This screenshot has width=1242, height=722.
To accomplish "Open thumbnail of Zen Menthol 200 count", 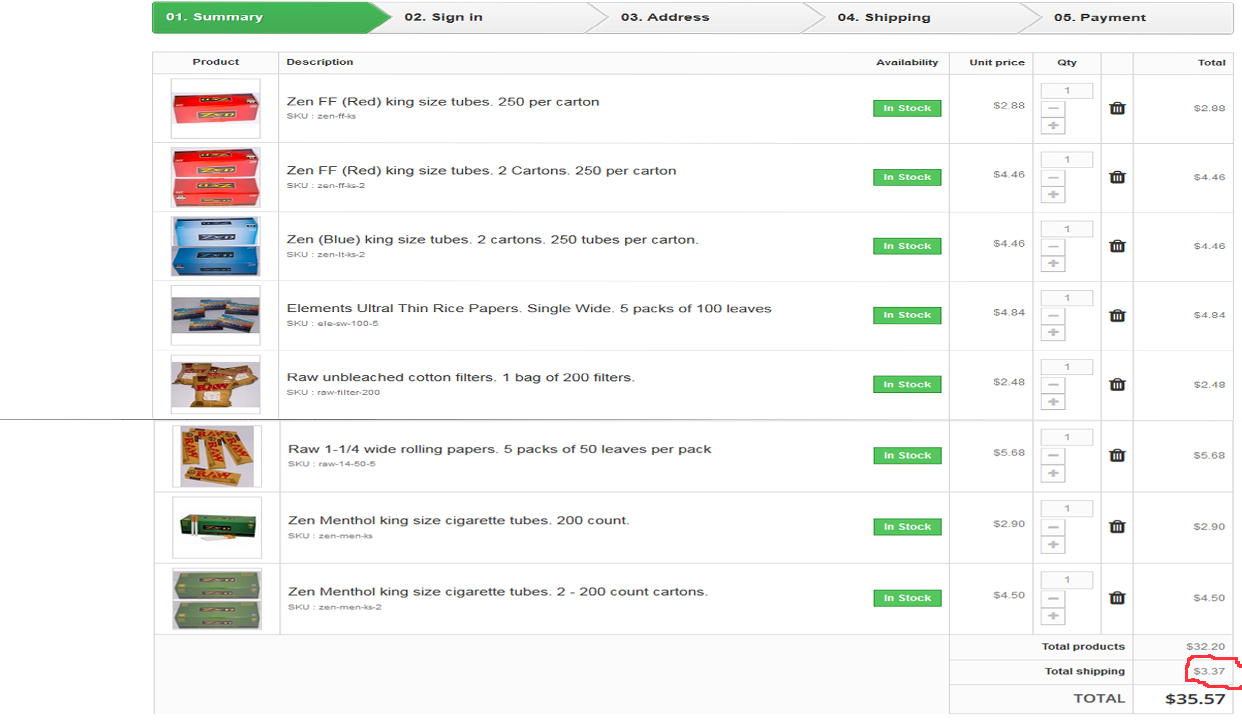I will click(217, 528).
